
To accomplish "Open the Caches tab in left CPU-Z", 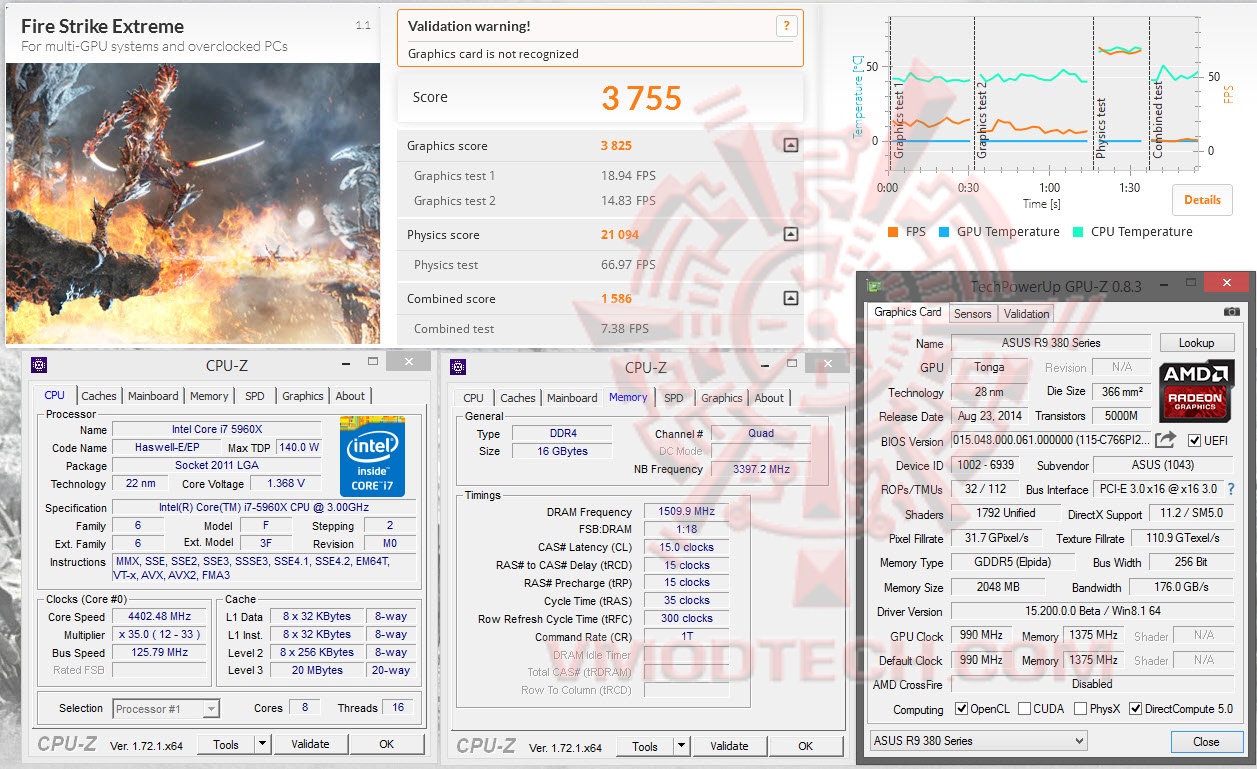I will 99,396.
